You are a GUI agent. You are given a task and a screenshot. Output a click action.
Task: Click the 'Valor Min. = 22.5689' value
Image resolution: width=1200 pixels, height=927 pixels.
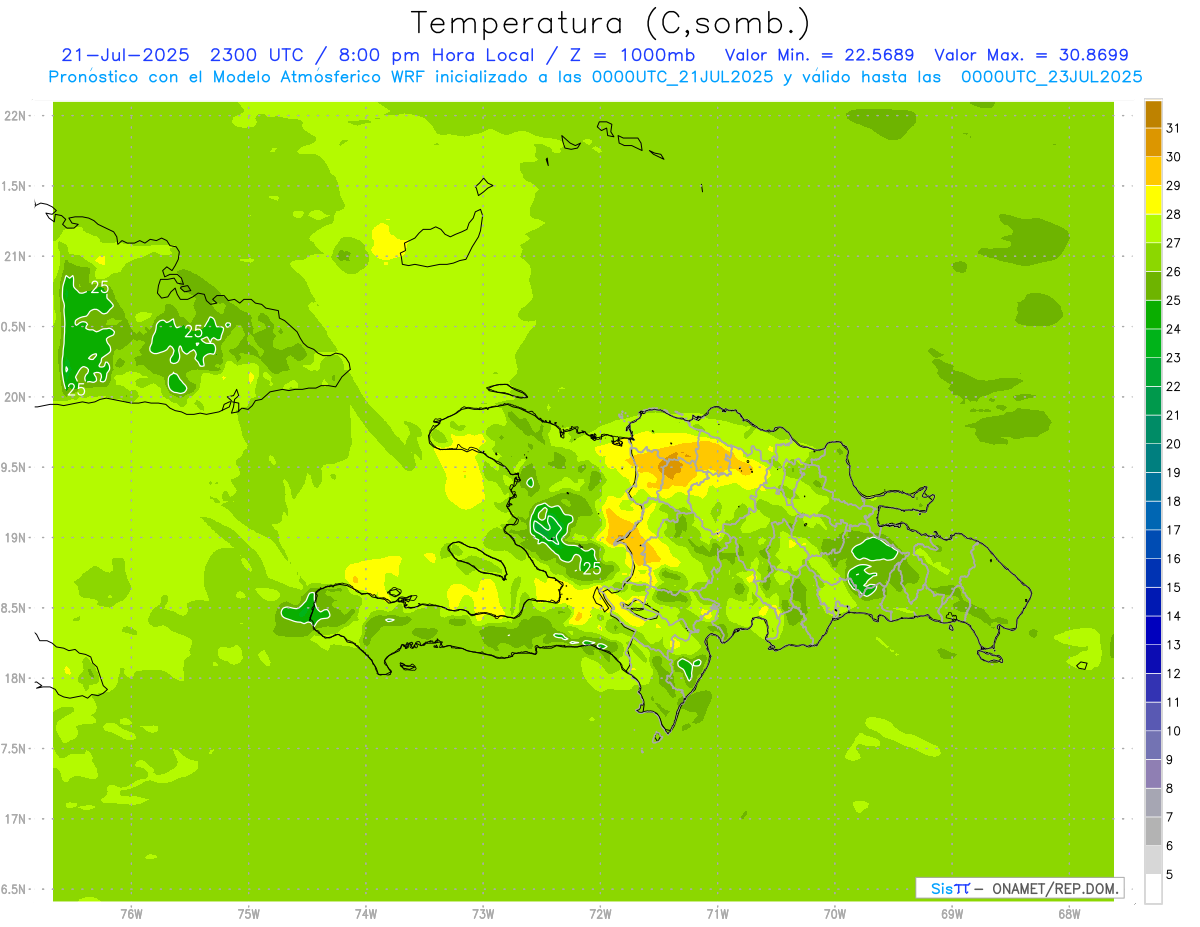819,55
